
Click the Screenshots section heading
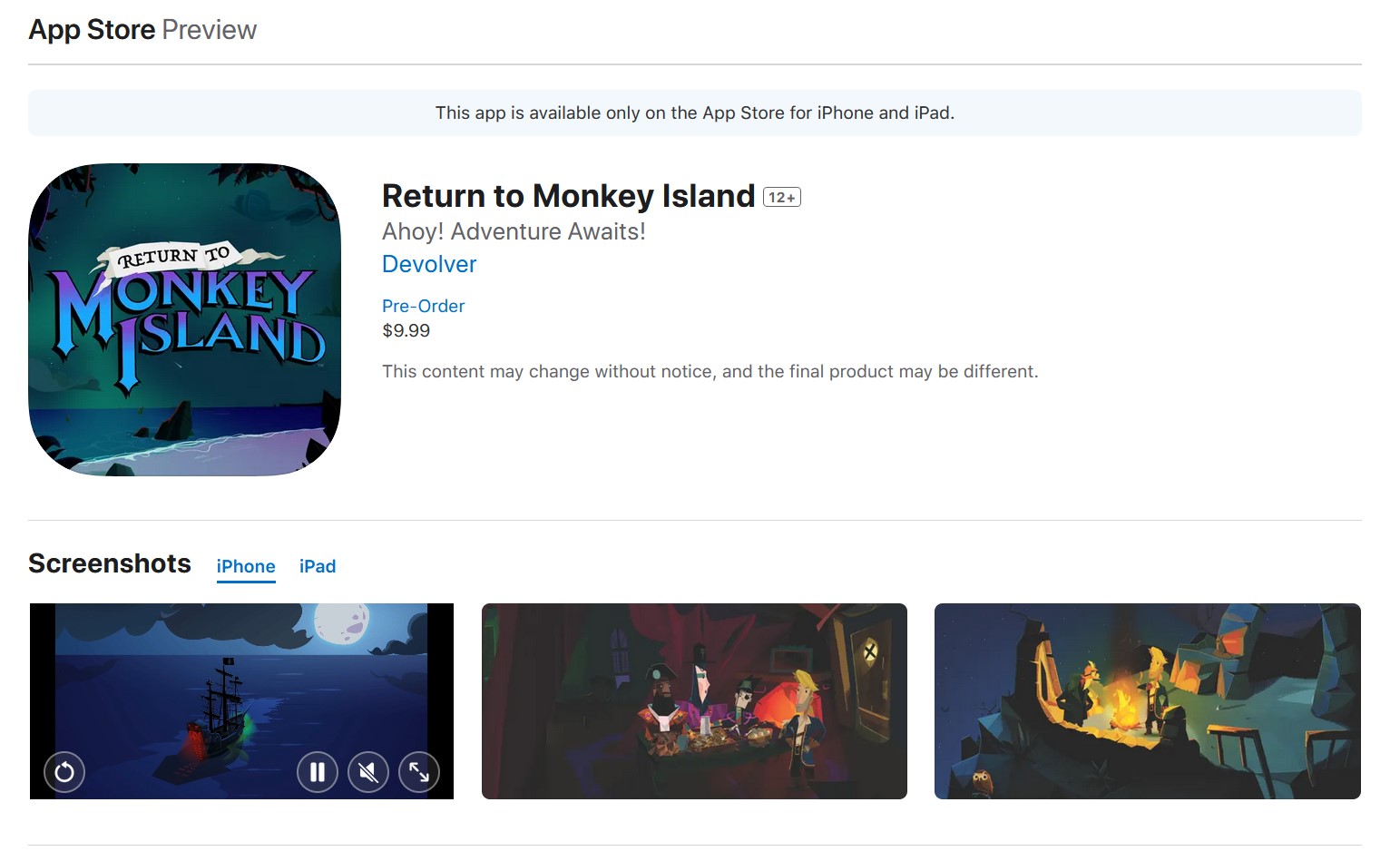[110, 563]
